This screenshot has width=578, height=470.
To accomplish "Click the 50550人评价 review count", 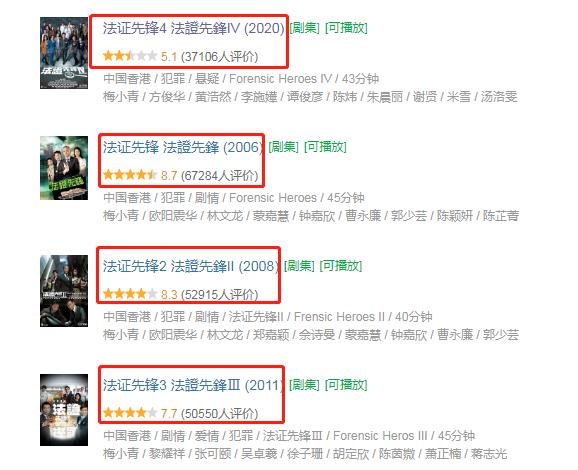I will [220, 413].
